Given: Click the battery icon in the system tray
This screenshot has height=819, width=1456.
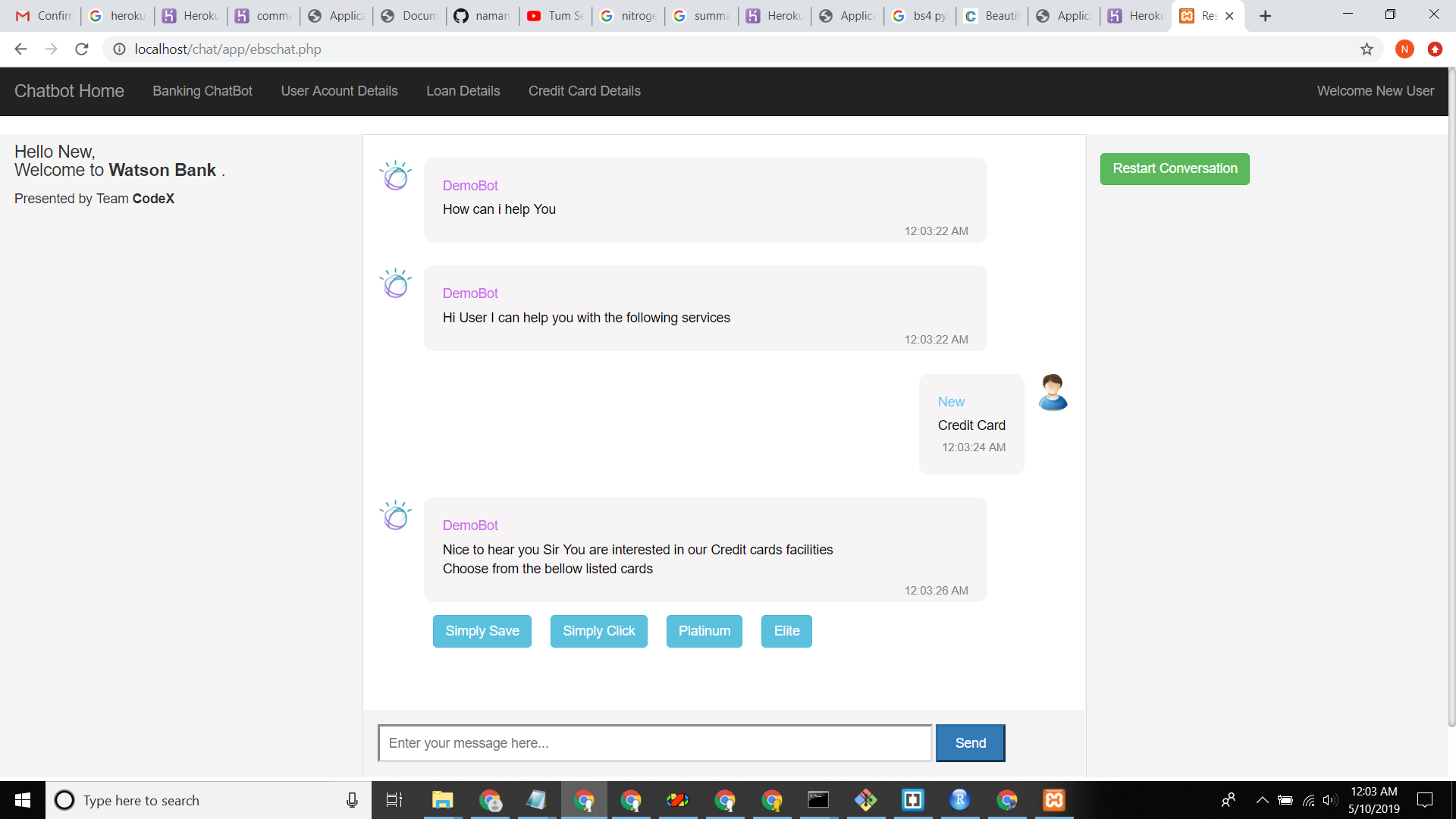Looking at the screenshot, I should [x=1285, y=800].
